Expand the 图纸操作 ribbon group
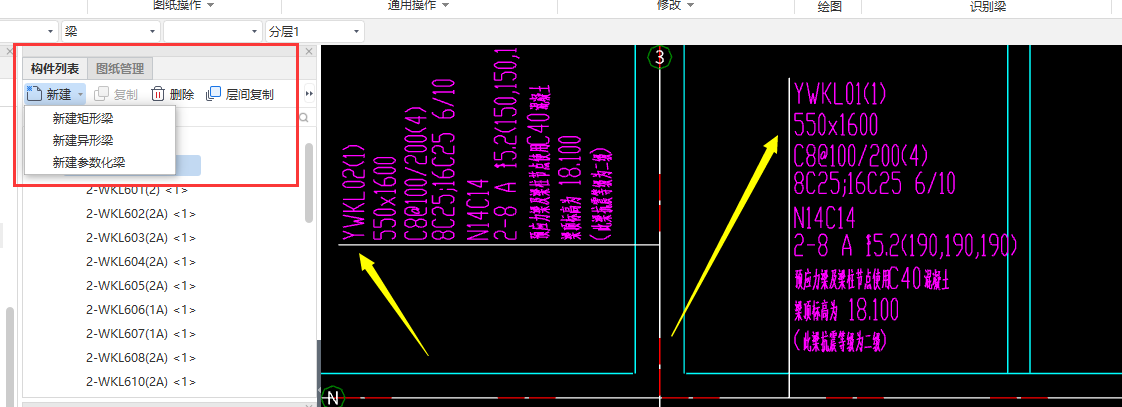The height and width of the screenshot is (407, 1122). pos(184,6)
